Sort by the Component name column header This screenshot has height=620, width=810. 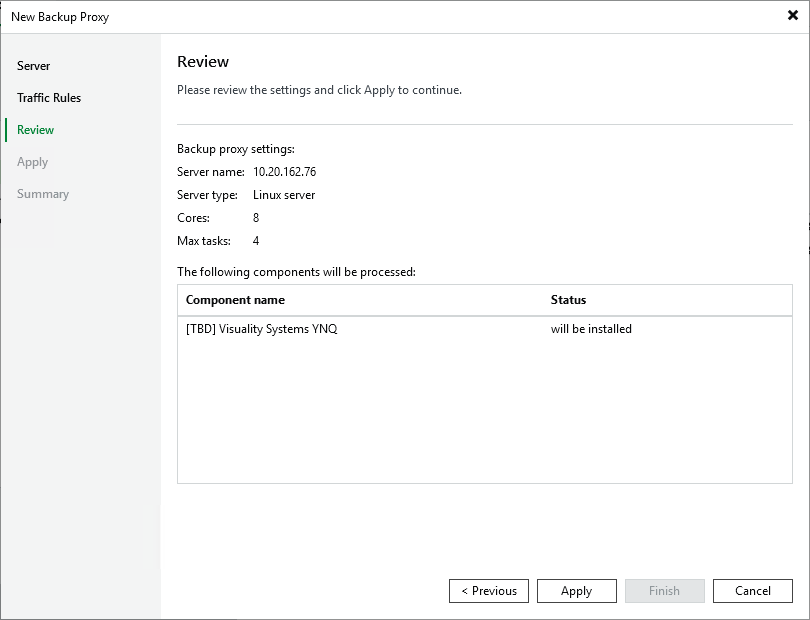pos(236,300)
